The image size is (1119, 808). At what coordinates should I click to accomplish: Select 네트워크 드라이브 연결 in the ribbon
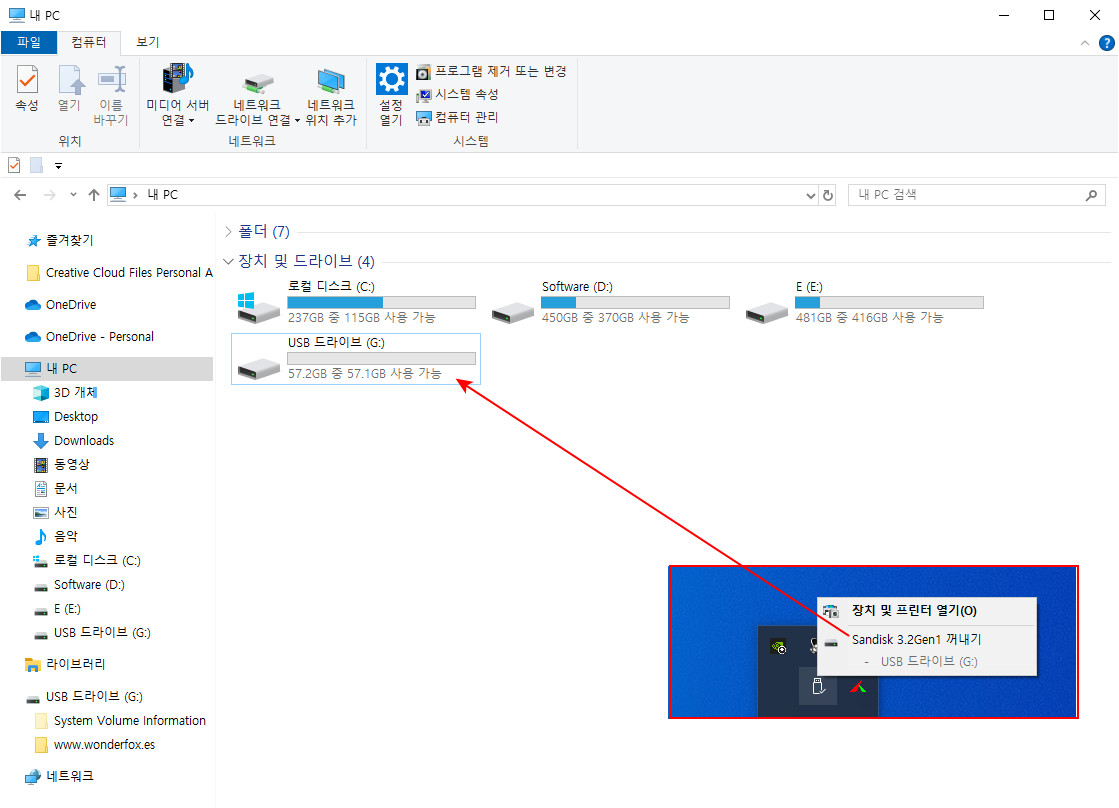[256, 85]
